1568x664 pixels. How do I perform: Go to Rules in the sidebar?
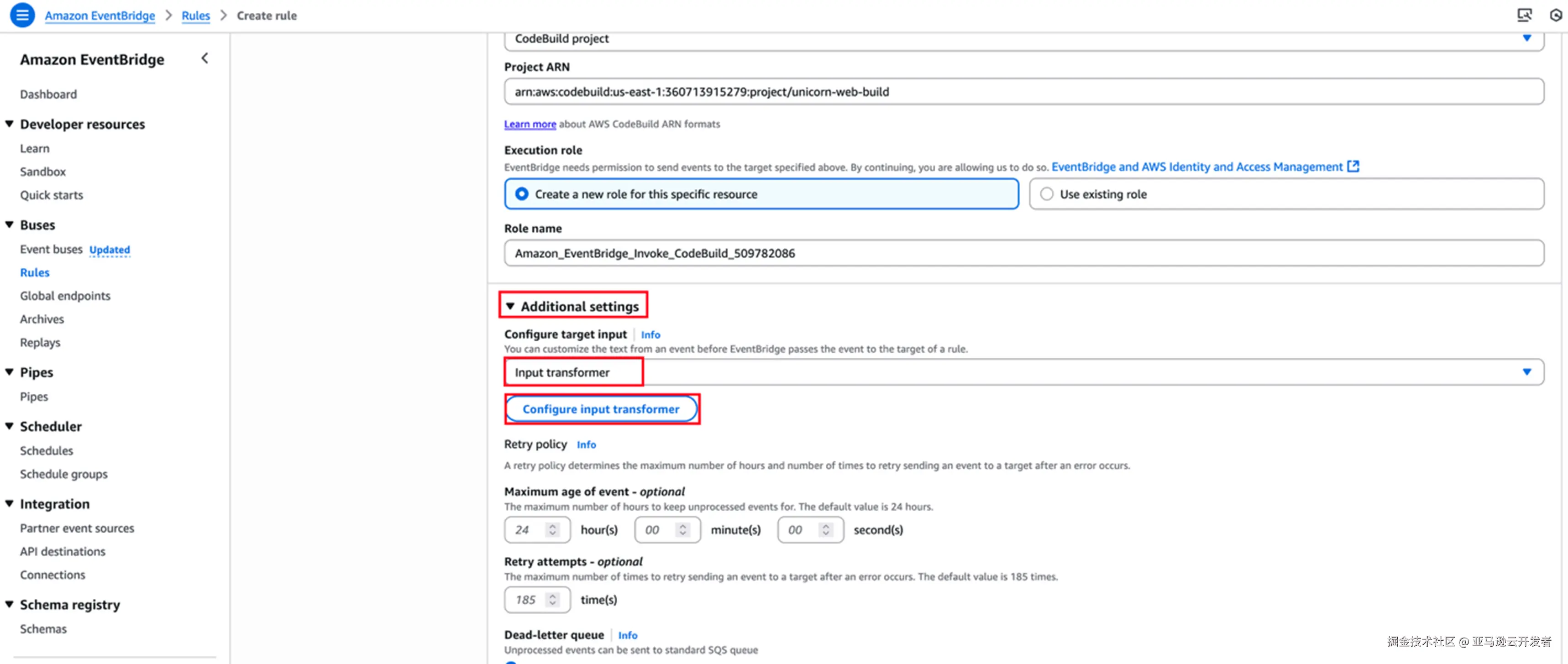click(x=35, y=272)
